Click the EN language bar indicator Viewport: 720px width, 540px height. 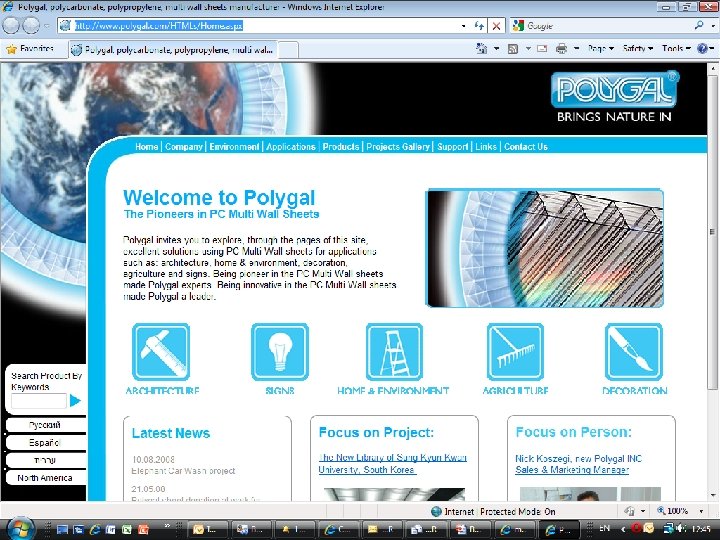604,529
